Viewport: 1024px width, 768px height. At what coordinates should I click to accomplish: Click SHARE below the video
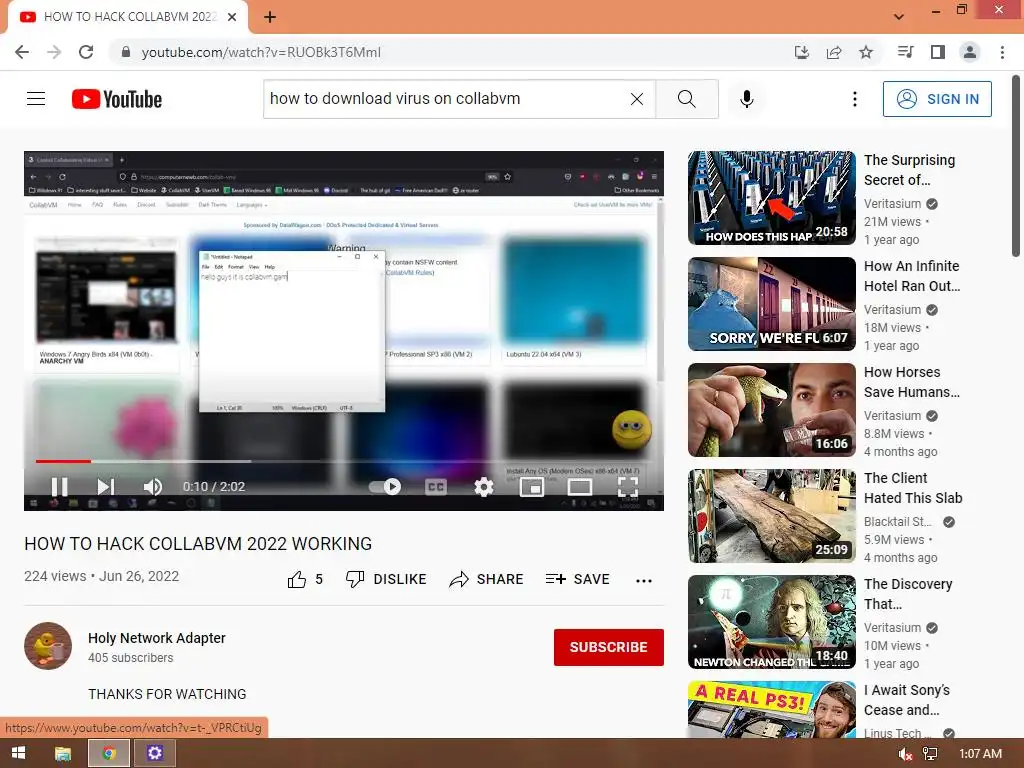pyautogui.click(x=487, y=579)
